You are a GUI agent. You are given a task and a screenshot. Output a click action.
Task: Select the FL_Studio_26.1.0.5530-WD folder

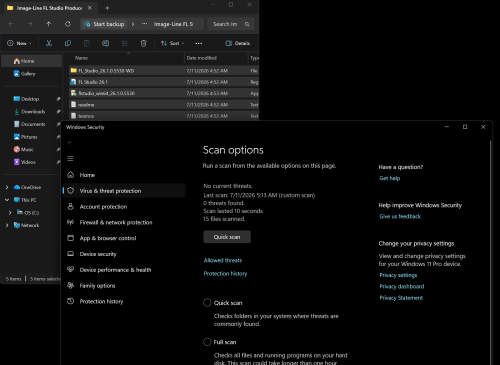164,71
